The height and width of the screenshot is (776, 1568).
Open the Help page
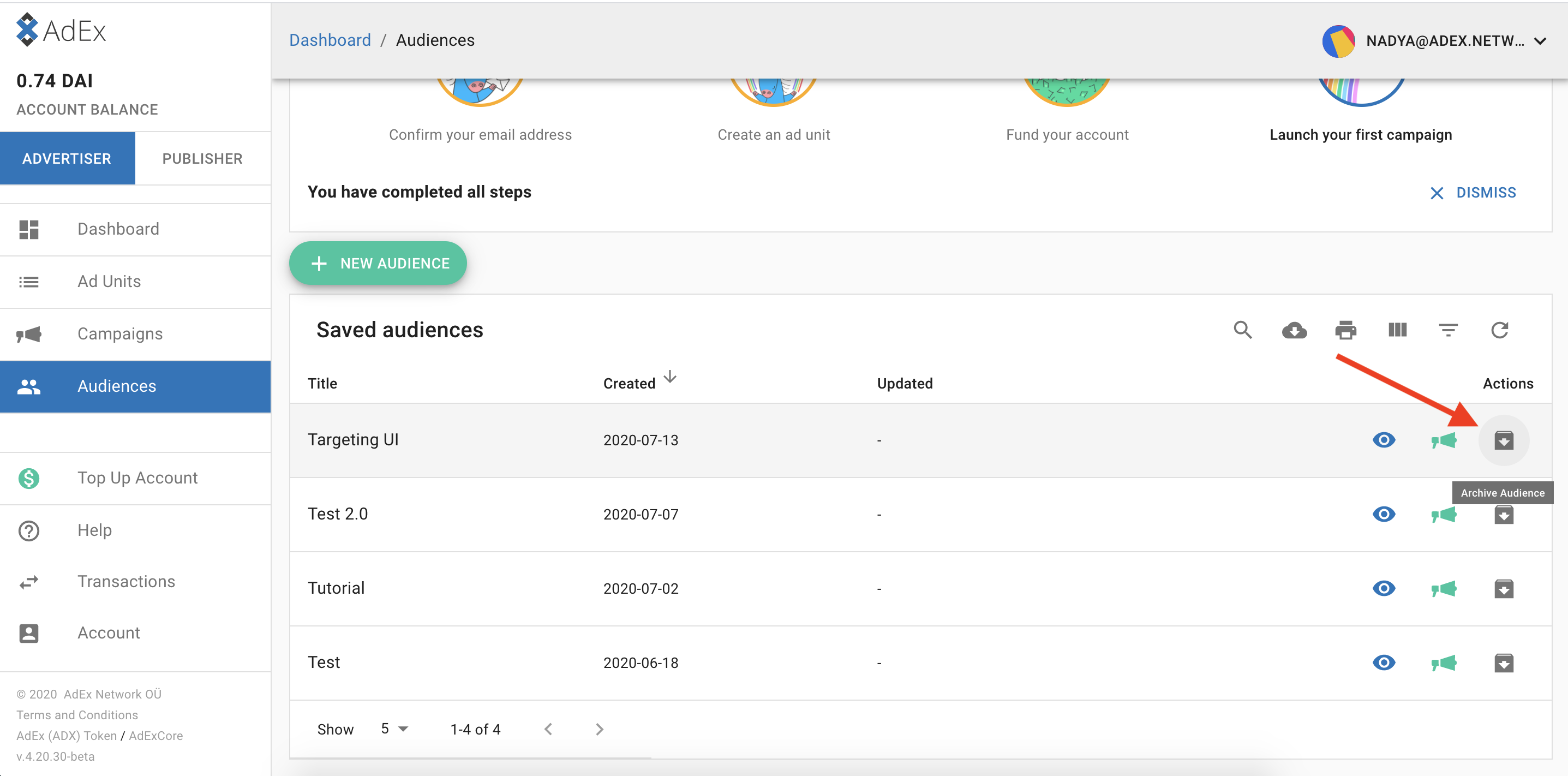135,530
